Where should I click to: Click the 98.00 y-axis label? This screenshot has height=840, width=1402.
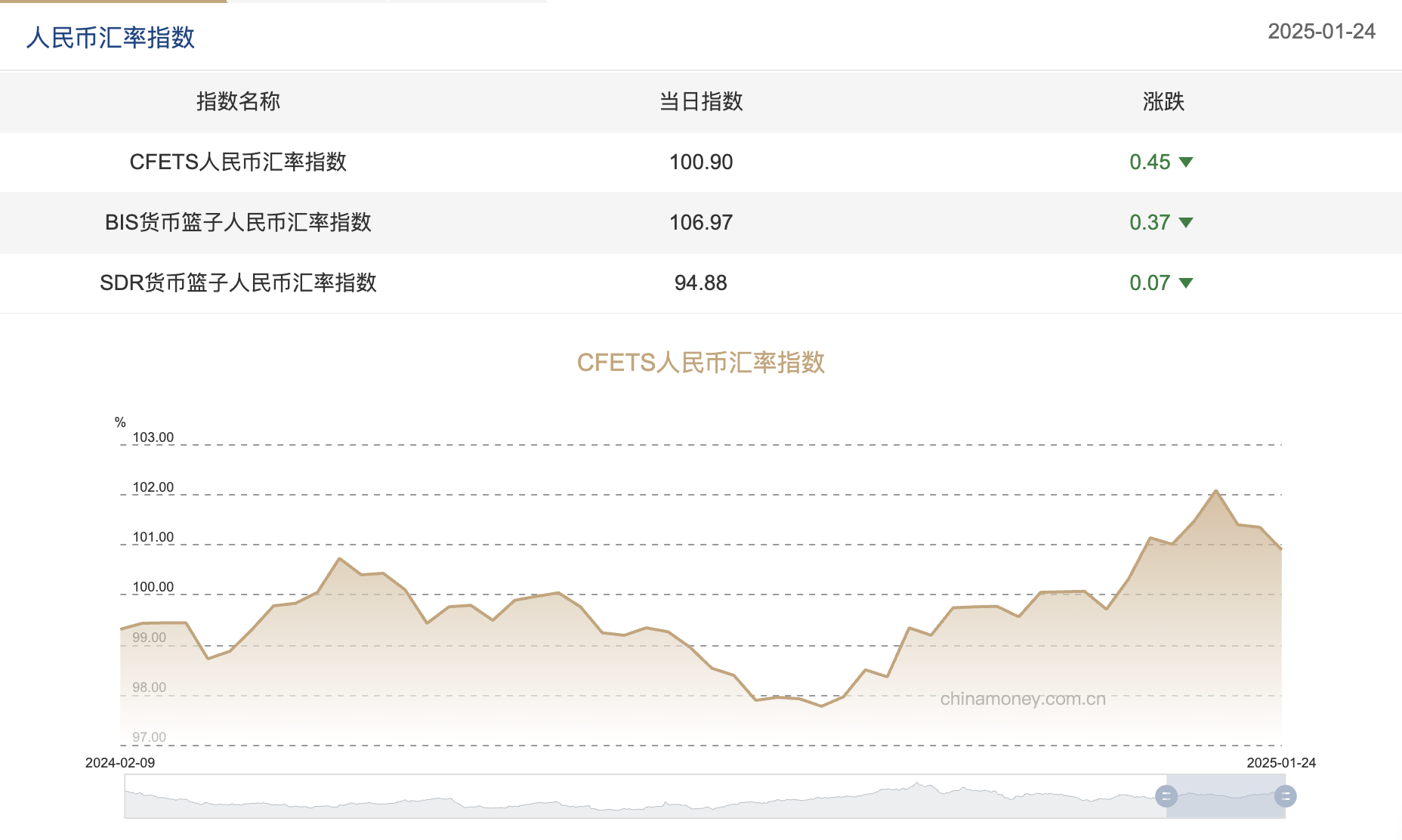(150, 687)
